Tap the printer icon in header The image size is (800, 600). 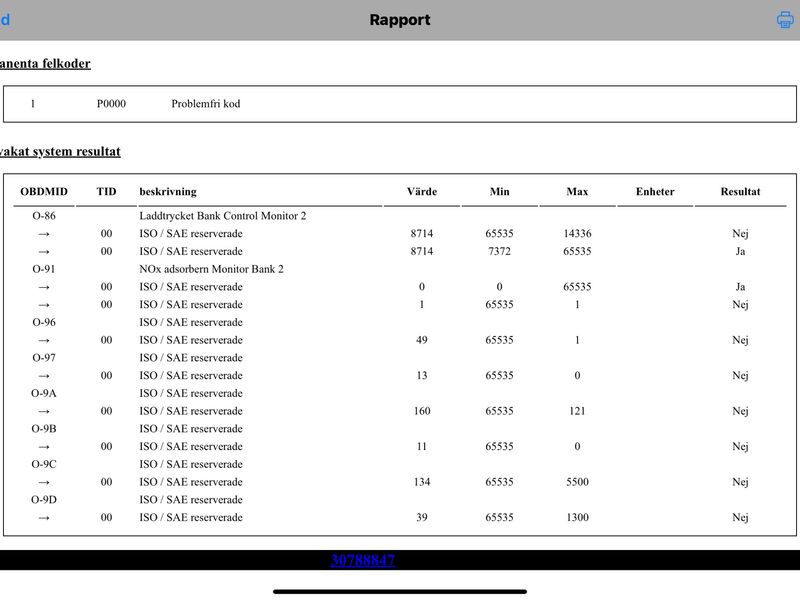[x=785, y=20]
